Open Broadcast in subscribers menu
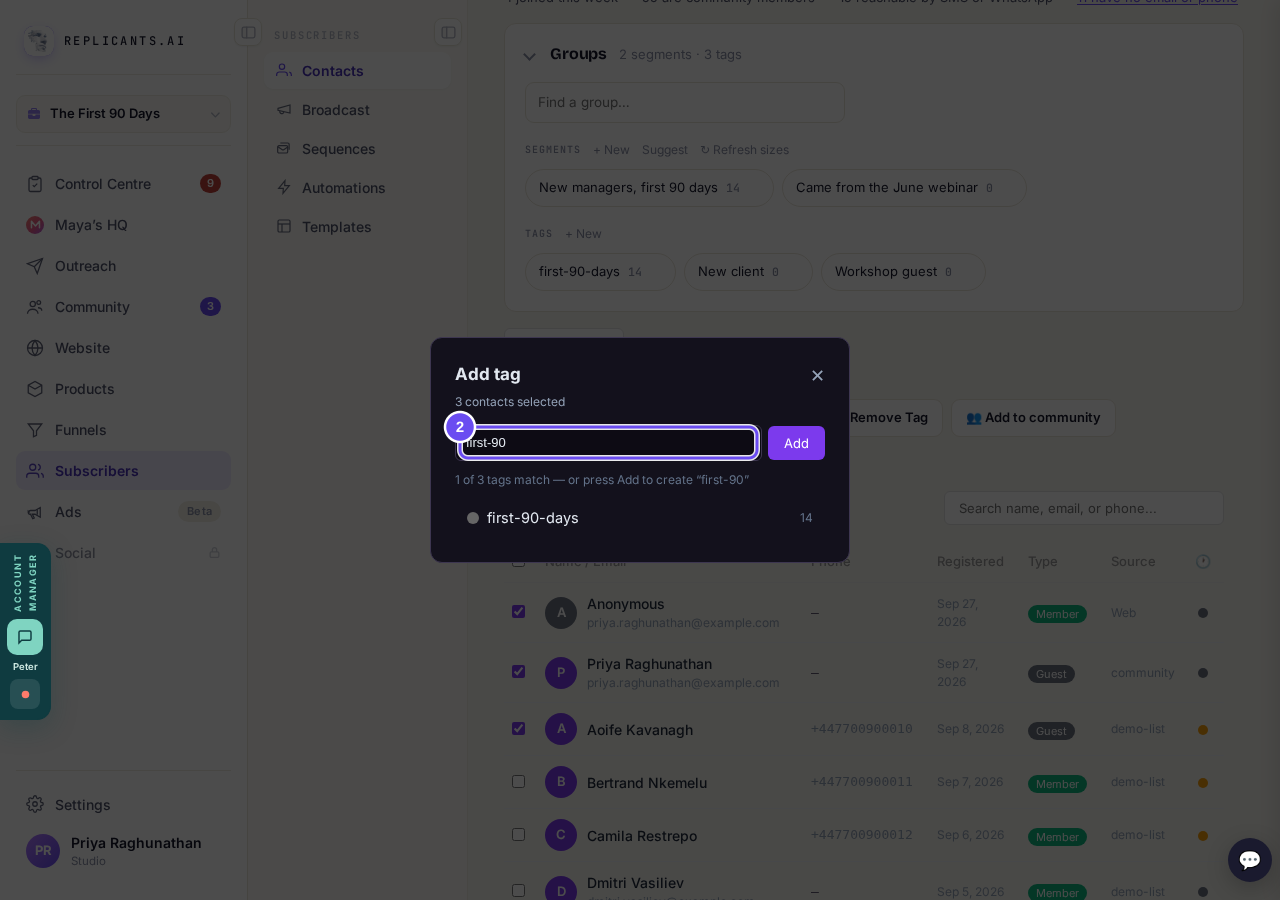This screenshot has width=1280, height=900. coord(357,110)
